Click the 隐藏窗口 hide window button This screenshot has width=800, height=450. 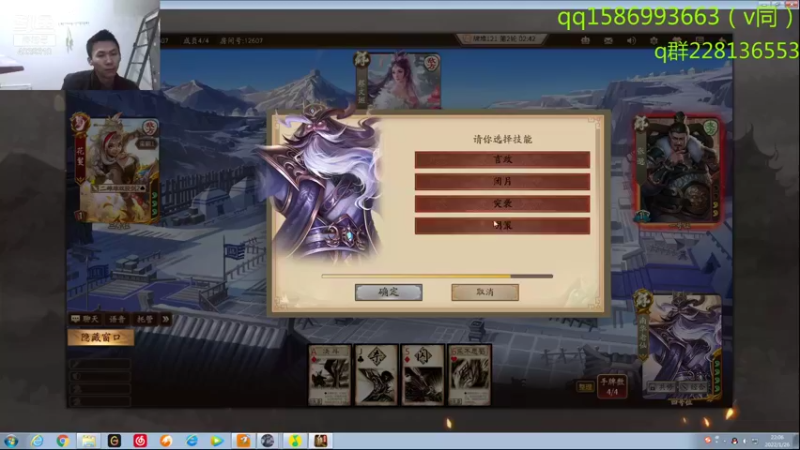101,337
